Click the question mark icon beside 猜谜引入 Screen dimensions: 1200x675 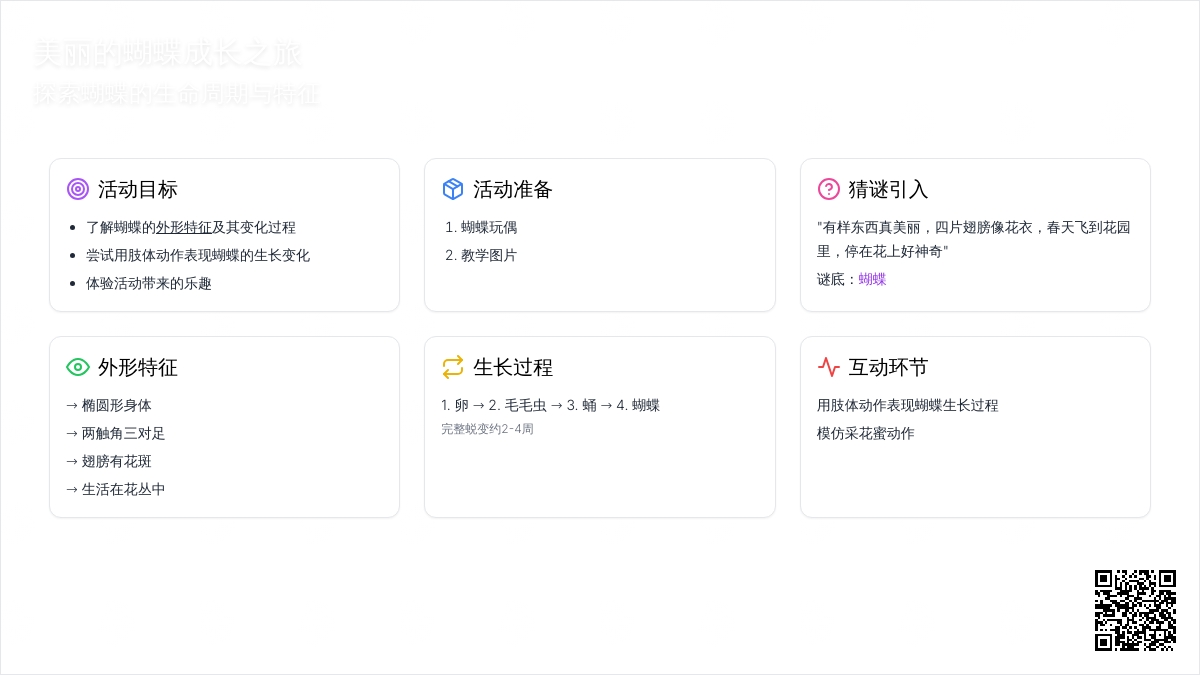829,189
